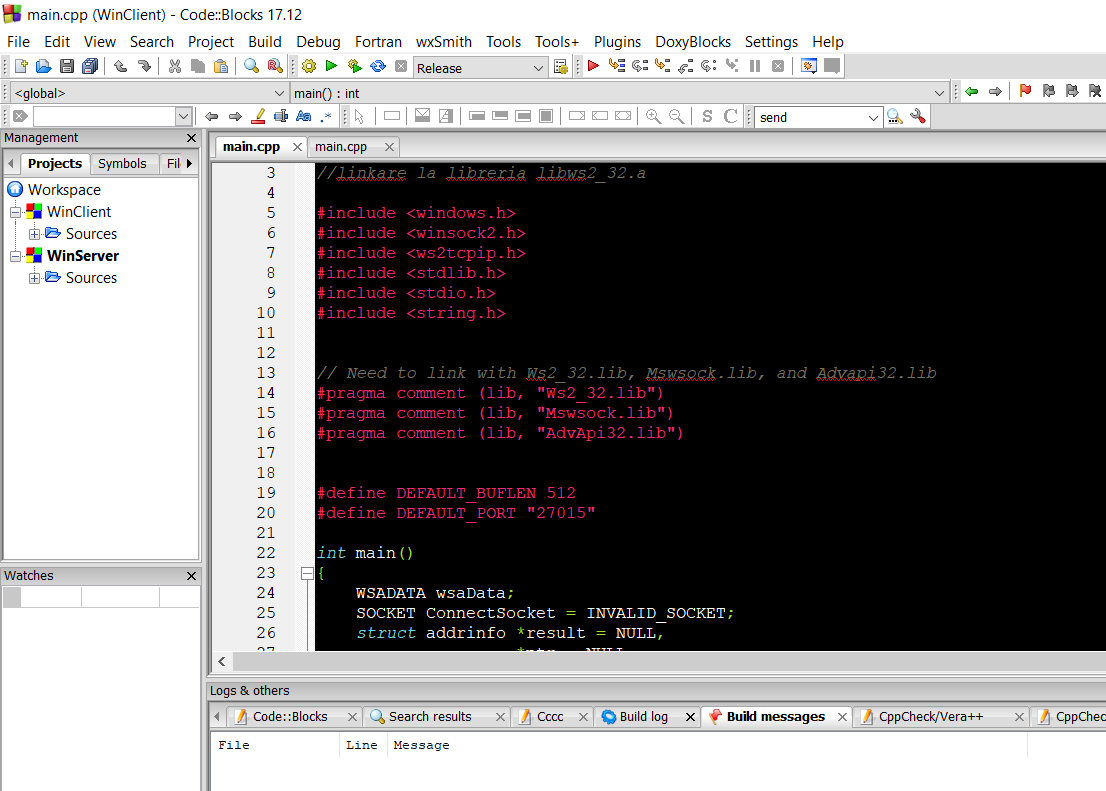Click the Jump forward arrow
1106x791 pixels.
click(x=995, y=91)
